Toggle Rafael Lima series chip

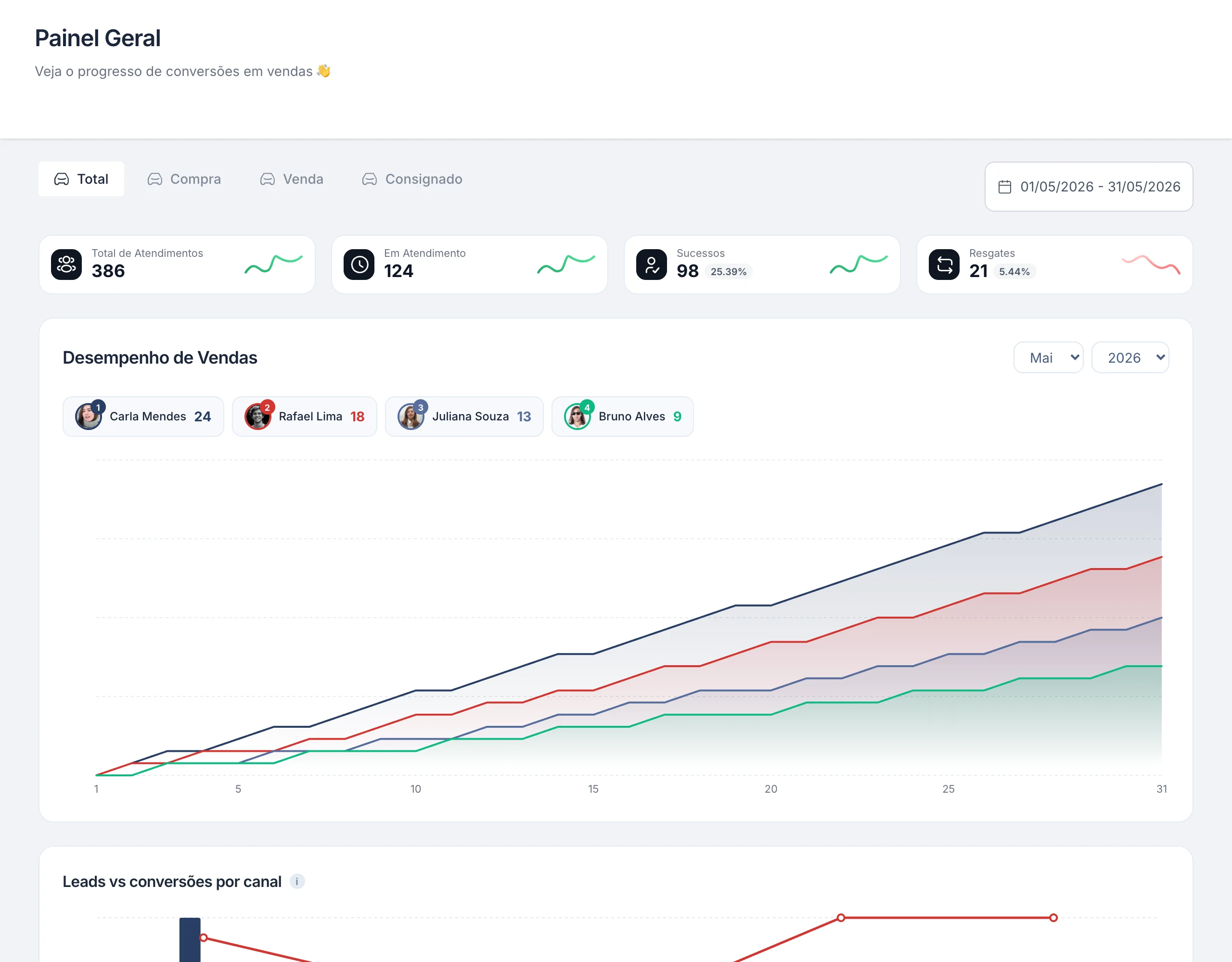coord(304,416)
